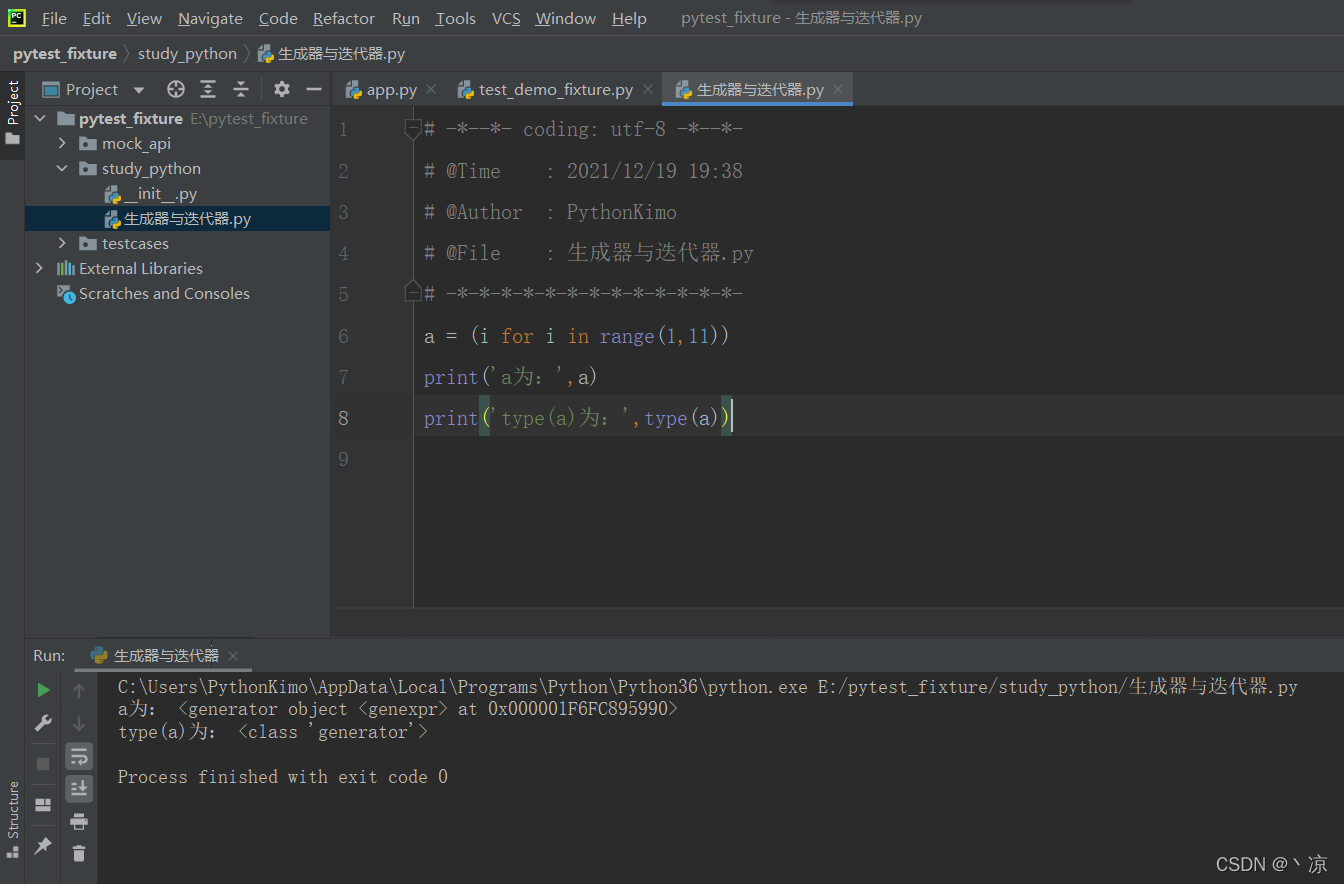Open the View menu
Image resolution: width=1344 pixels, height=884 pixels.
[145, 18]
